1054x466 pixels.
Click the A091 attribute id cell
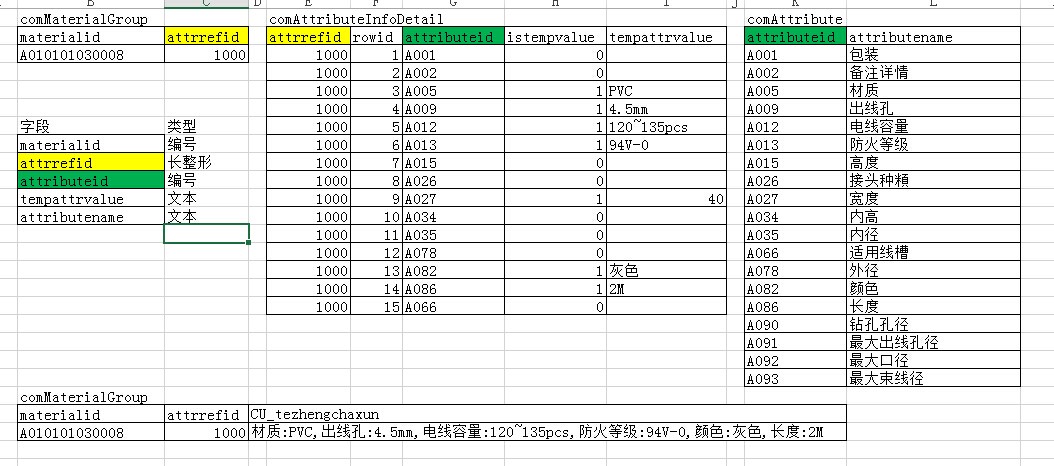[x=796, y=343]
